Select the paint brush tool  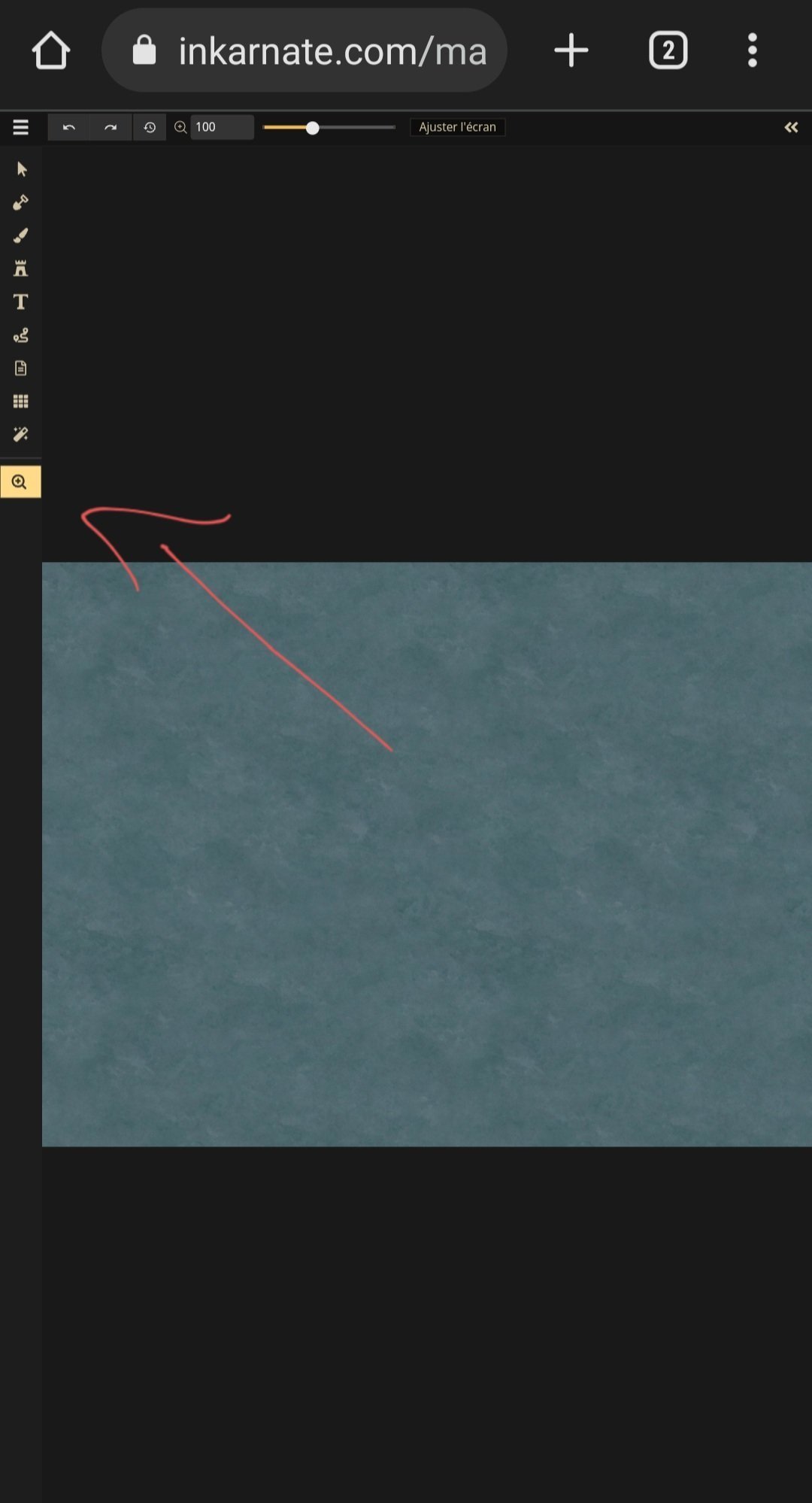coord(21,235)
